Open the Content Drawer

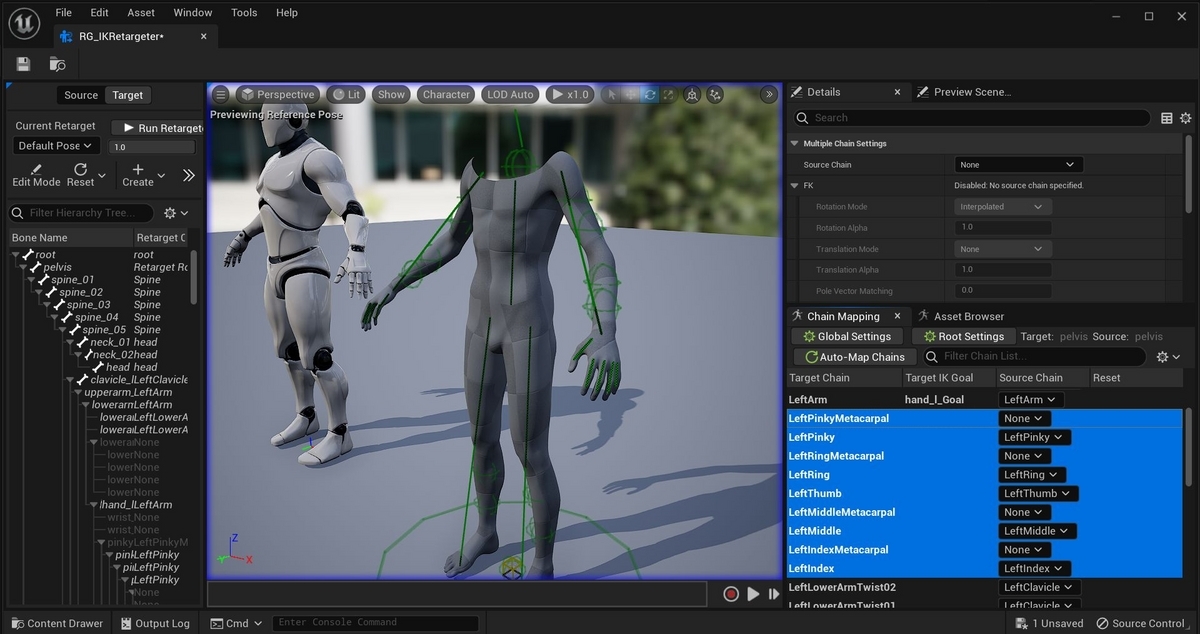click(57, 623)
